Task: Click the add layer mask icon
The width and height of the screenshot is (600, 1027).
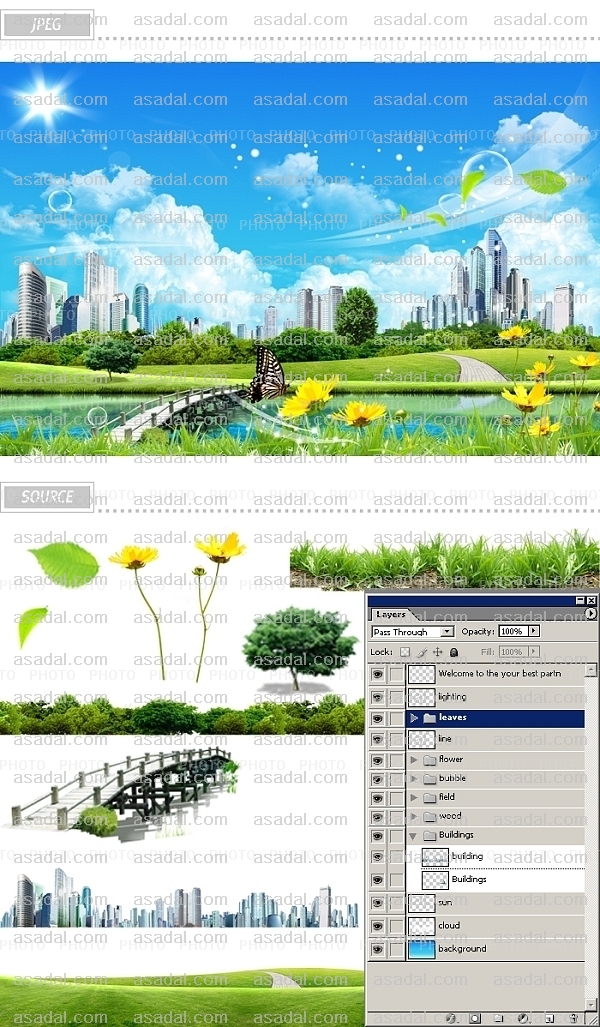Action: coord(475,1018)
